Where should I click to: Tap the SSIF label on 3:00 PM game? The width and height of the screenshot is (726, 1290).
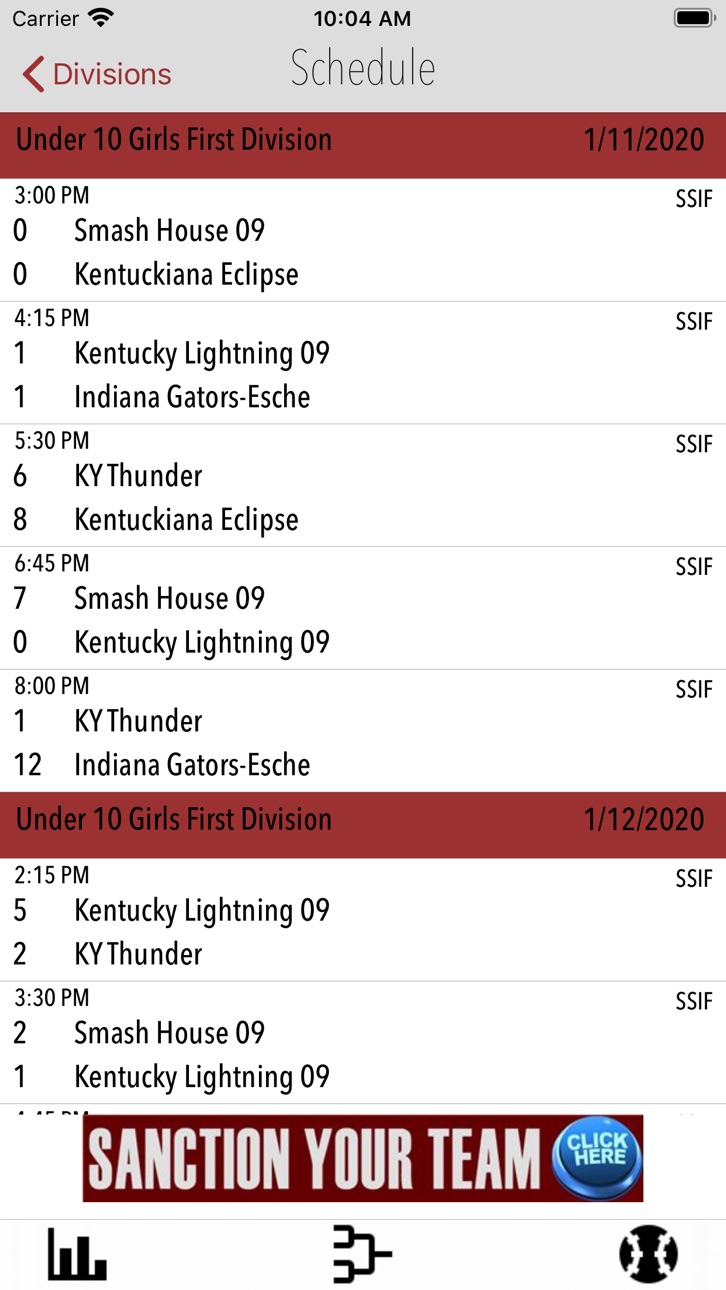(x=694, y=199)
